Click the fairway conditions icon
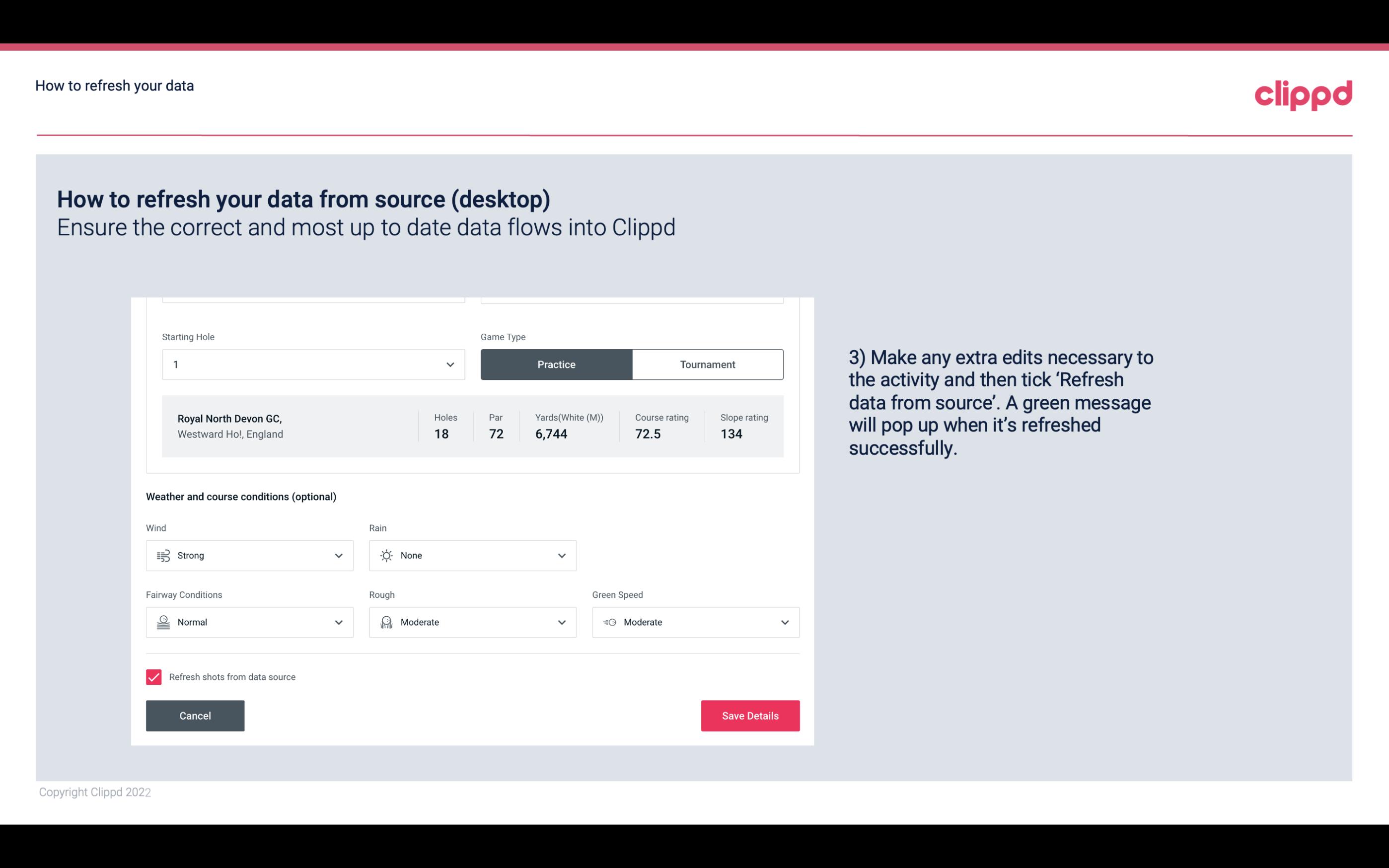Image resolution: width=1389 pixels, height=868 pixels. 163,622
